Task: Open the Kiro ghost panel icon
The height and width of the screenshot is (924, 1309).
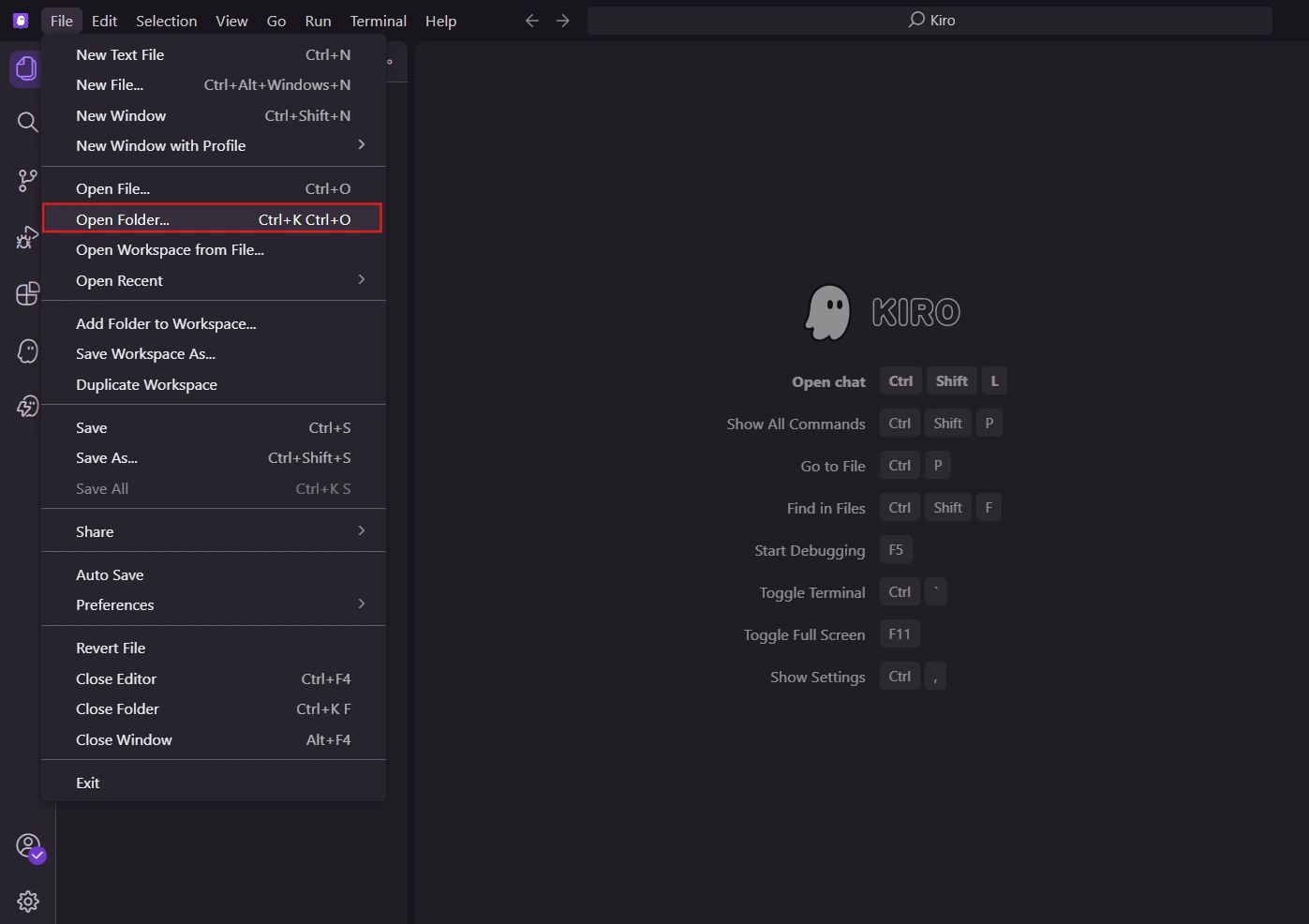Action: [27, 350]
